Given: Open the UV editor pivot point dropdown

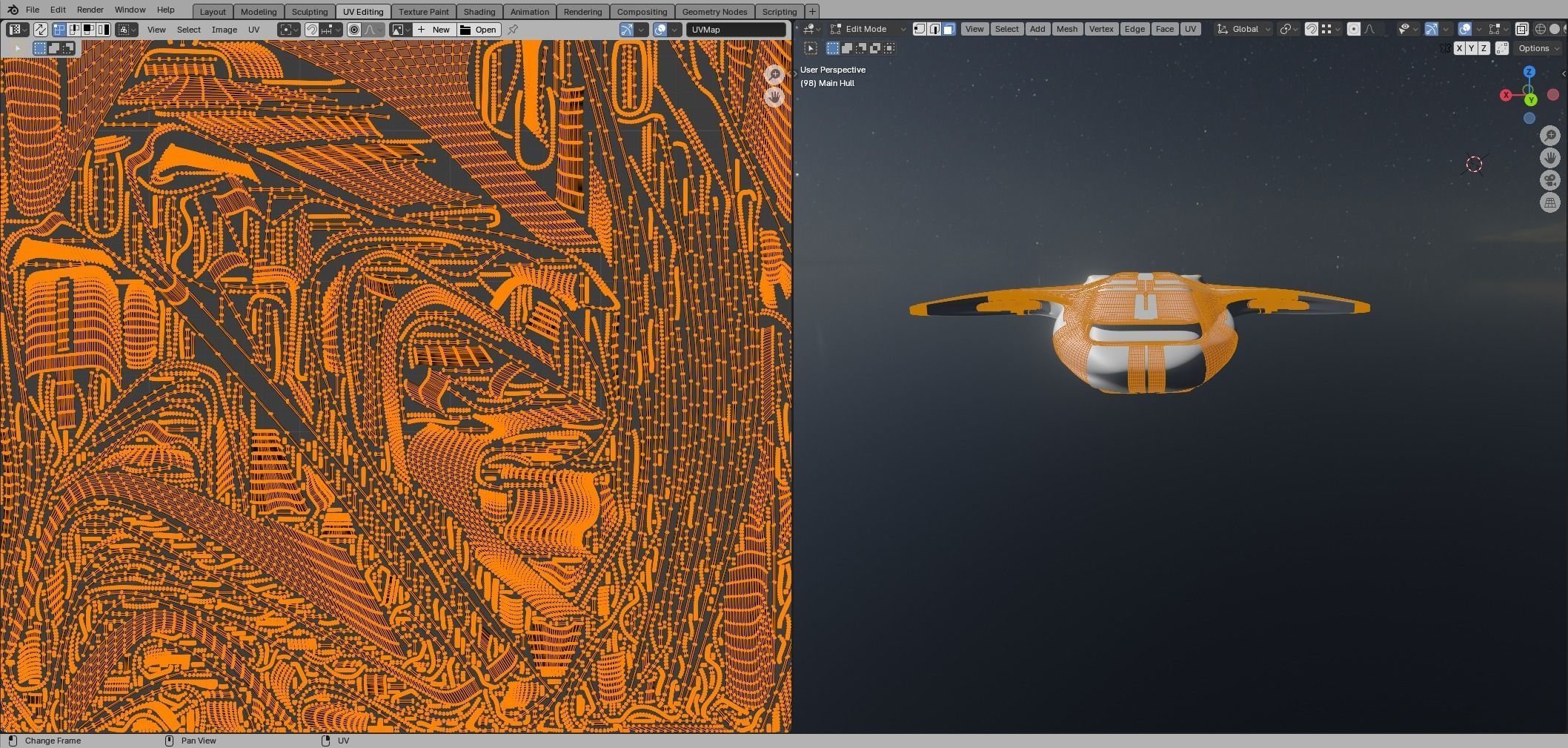Looking at the screenshot, I should (290, 30).
